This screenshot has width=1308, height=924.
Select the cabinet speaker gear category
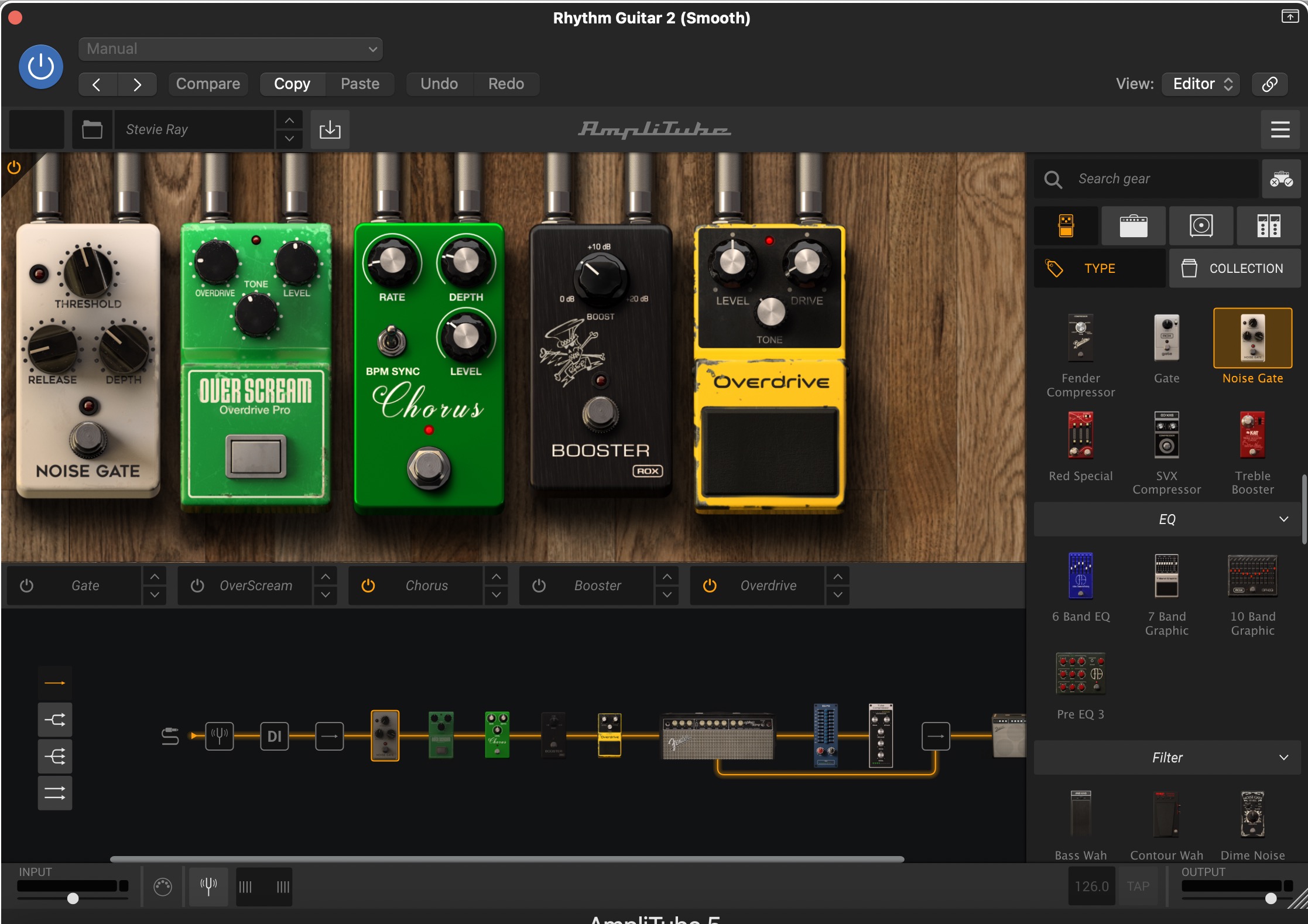tap(1201, 225)
